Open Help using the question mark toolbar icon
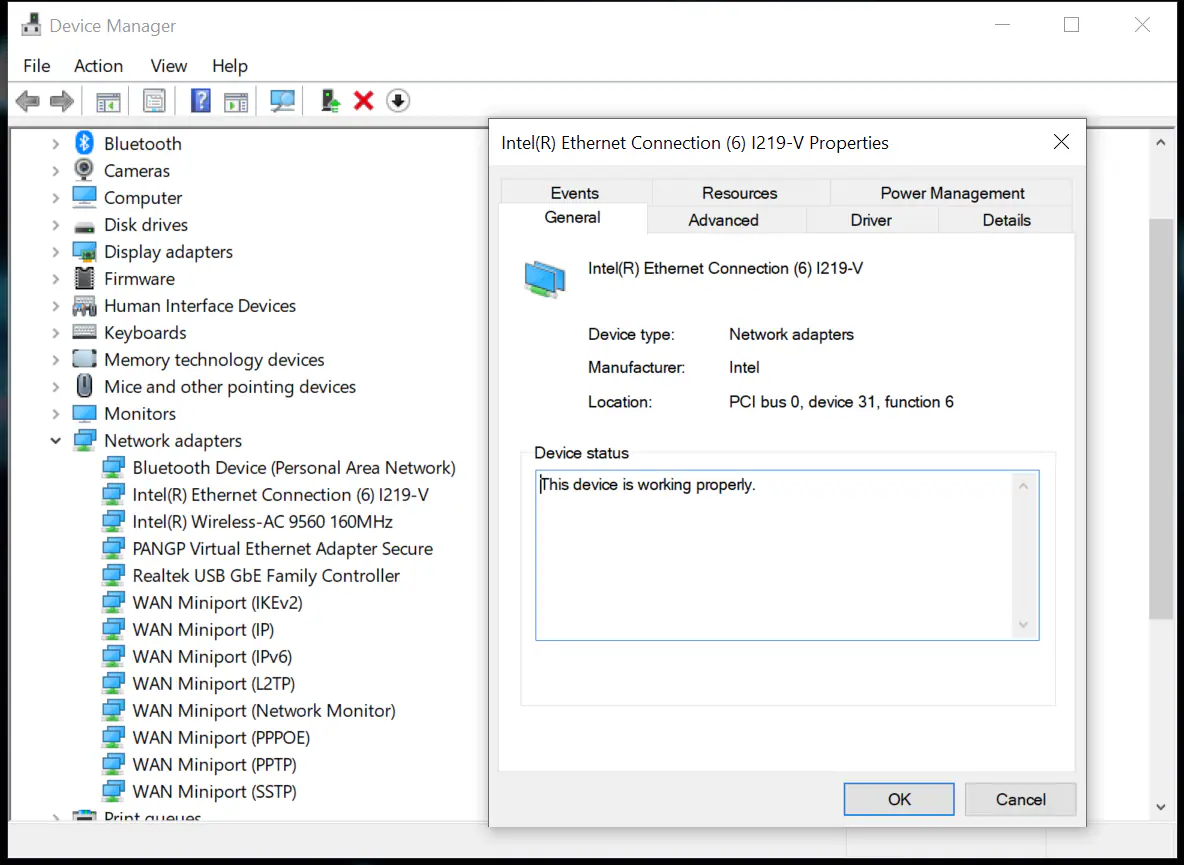 [x=200, y=100]
